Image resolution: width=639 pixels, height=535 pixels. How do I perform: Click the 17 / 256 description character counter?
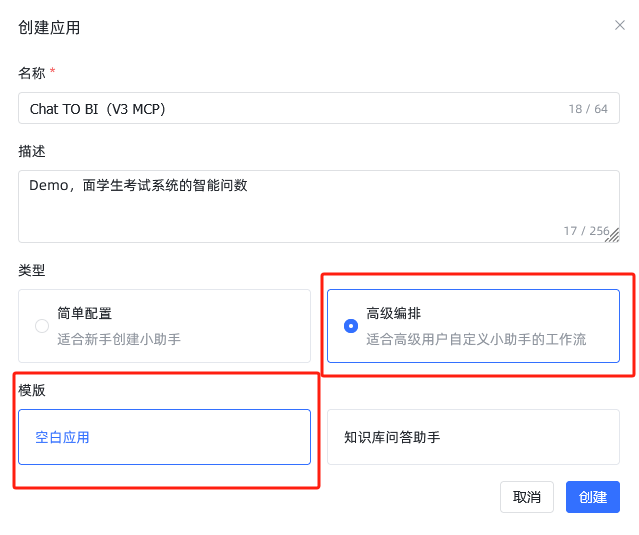(x=586, y=231)
